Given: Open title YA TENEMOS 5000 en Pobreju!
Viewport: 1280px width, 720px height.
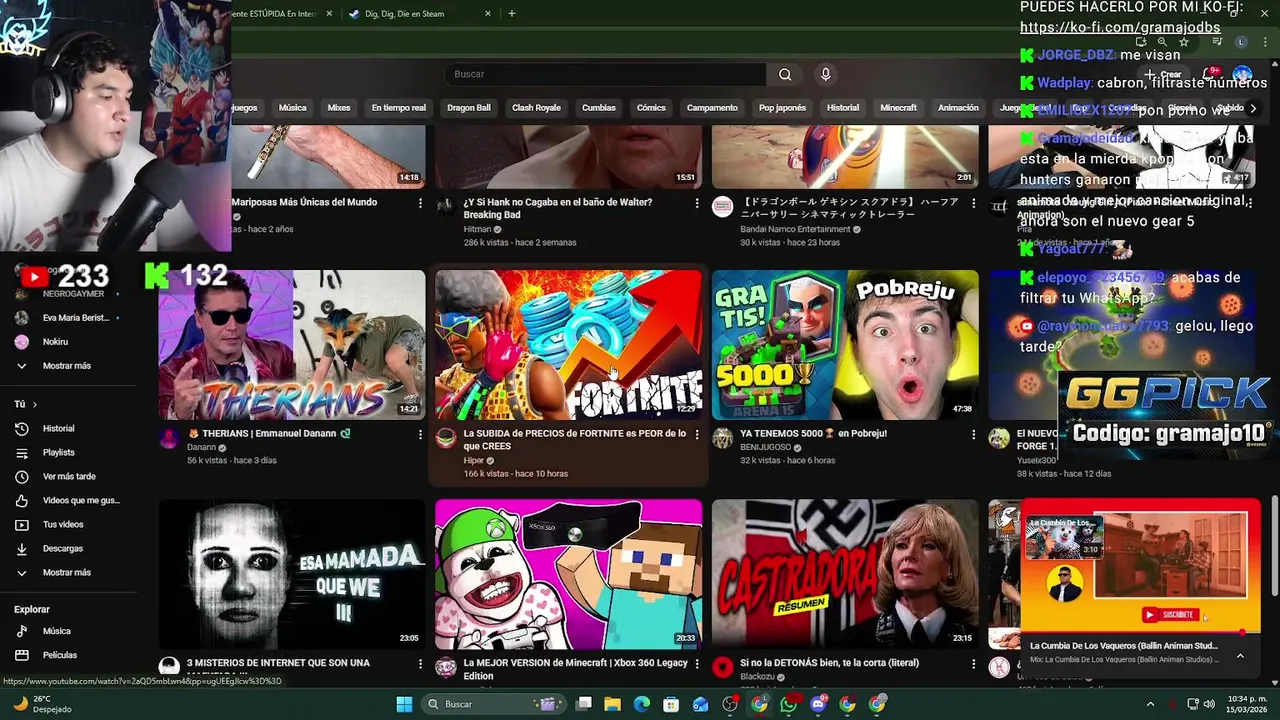Looking at the screenshot, I should tap(813, 434).
